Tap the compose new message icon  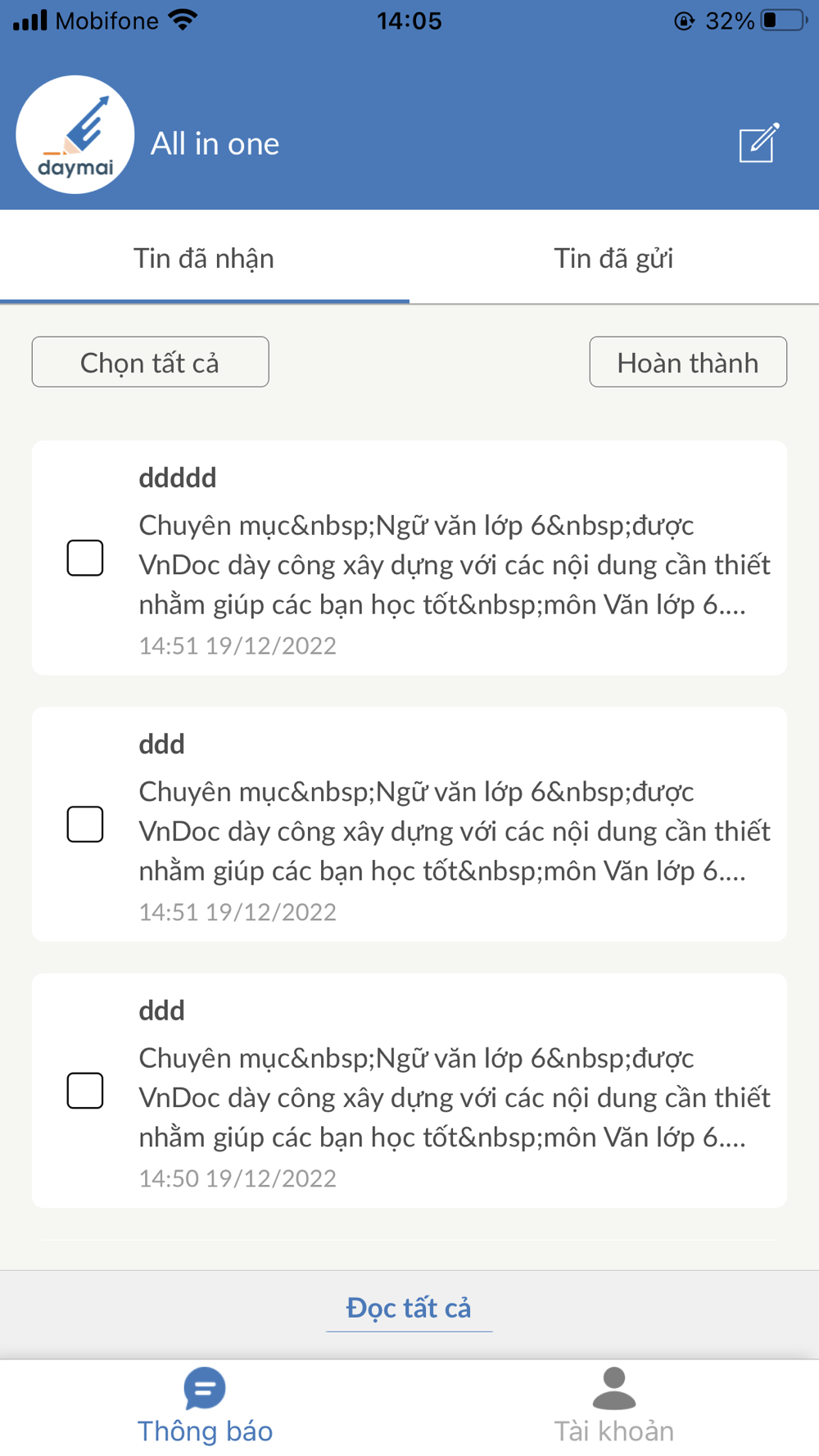point(758,143)
